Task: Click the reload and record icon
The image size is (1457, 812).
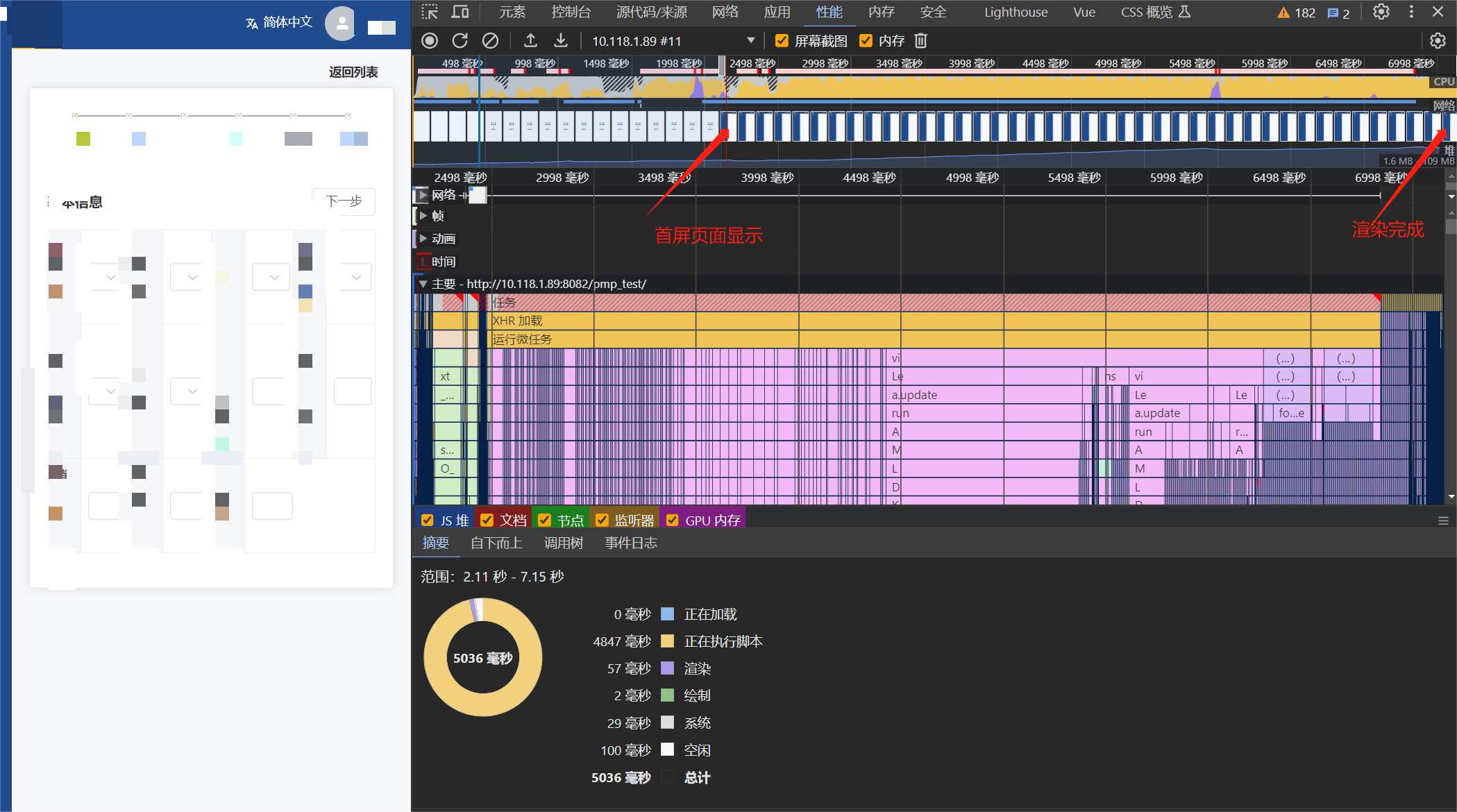Action: tap(460, 41)
